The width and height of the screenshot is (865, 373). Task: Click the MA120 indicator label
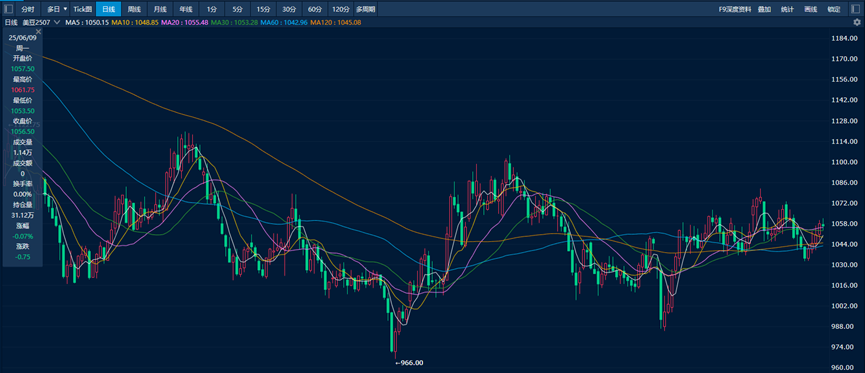coord(336,23)
